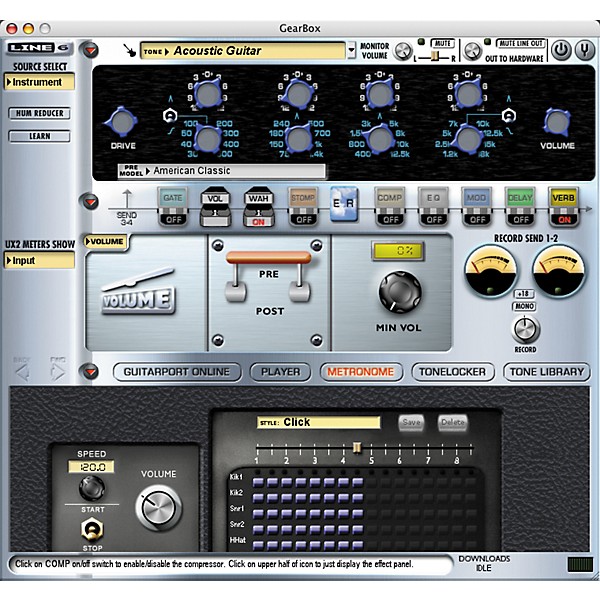Select the COMP compressor effect icon
Screen dimensions: 600x600
(389, 198)
